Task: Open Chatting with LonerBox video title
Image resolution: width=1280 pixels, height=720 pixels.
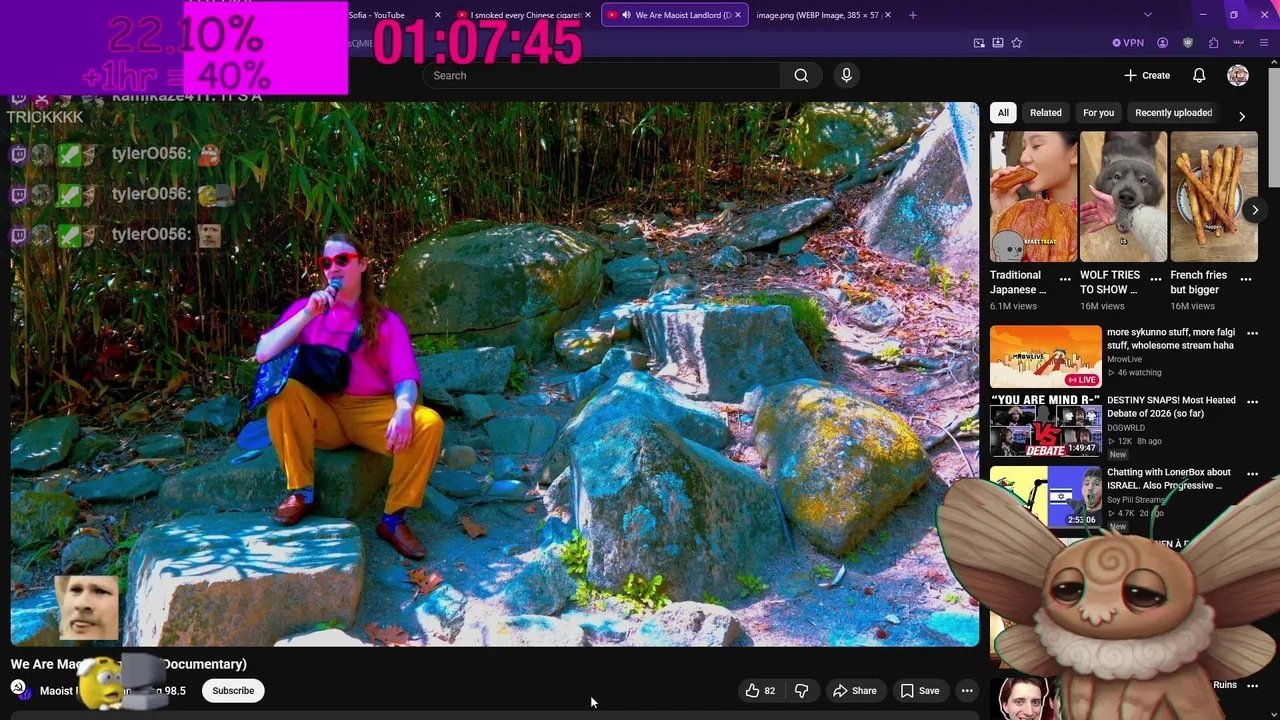Action: pos(1169,479)
